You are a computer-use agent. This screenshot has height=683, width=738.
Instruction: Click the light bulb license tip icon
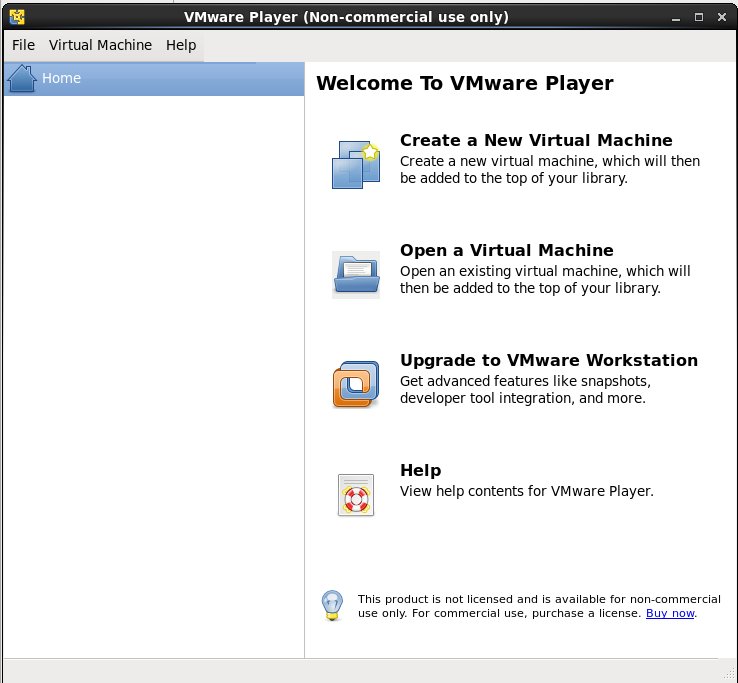click(x=332, y=605)
